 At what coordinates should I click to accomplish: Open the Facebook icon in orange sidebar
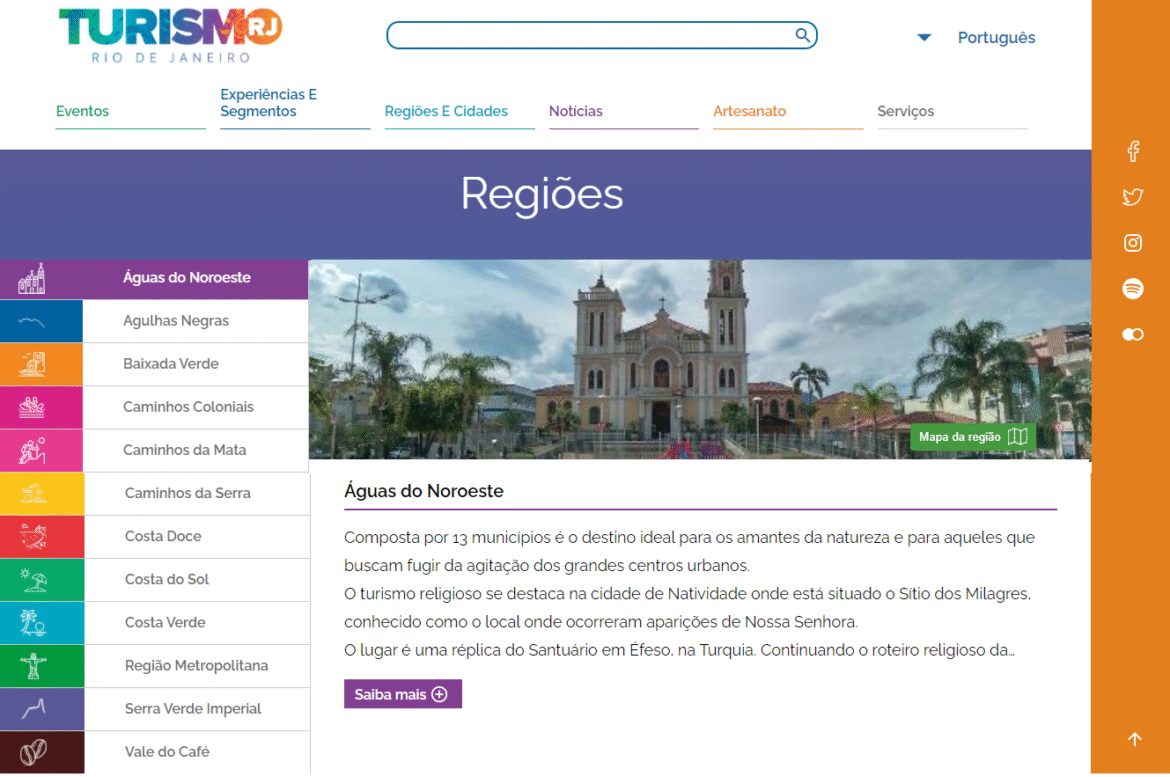[1133, 152]
